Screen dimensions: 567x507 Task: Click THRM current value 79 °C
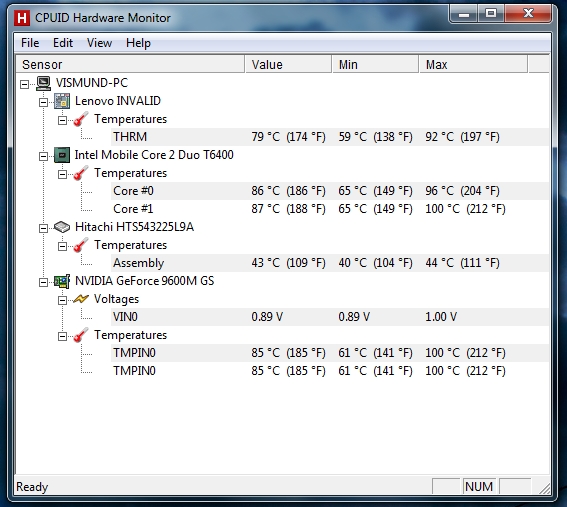[289, 137]
